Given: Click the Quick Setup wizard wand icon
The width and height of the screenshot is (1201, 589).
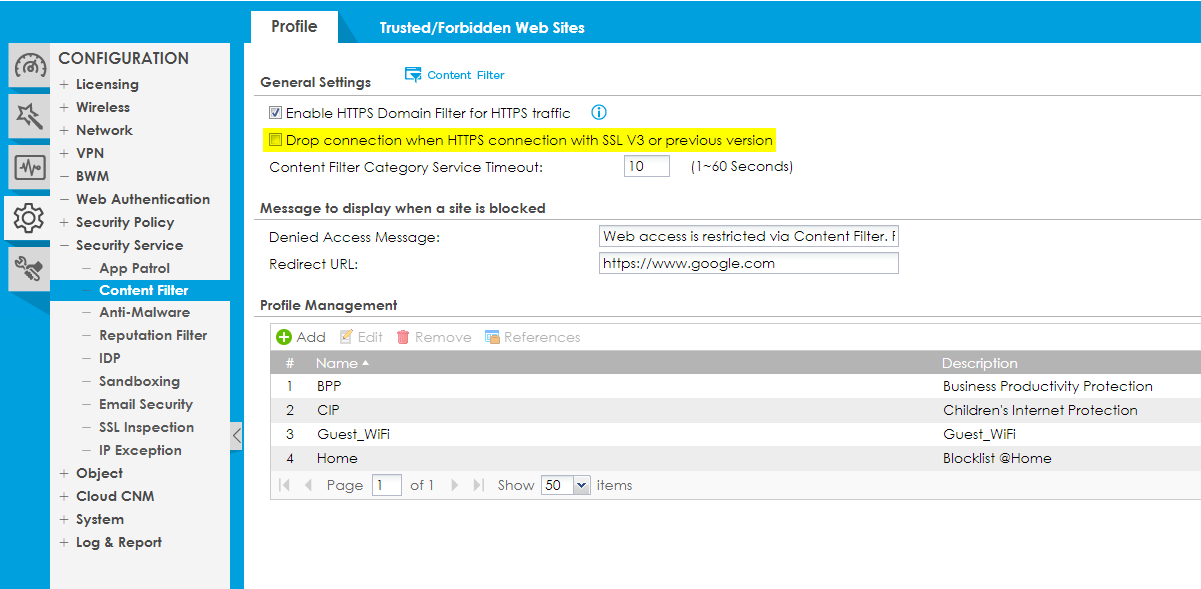Looking at the screenshot, I should point(29,116).
